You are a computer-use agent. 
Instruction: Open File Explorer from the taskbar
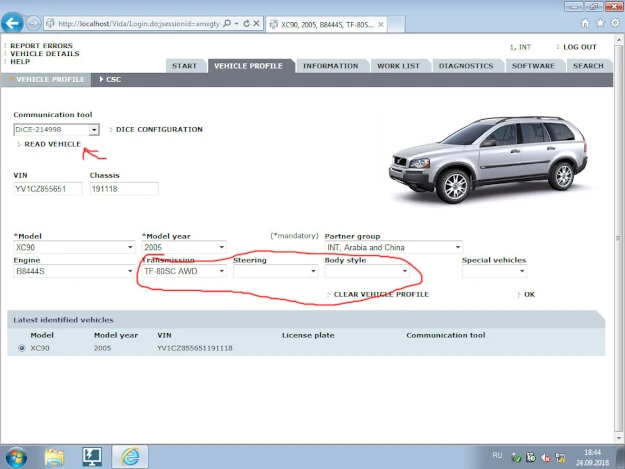point(55,456)
